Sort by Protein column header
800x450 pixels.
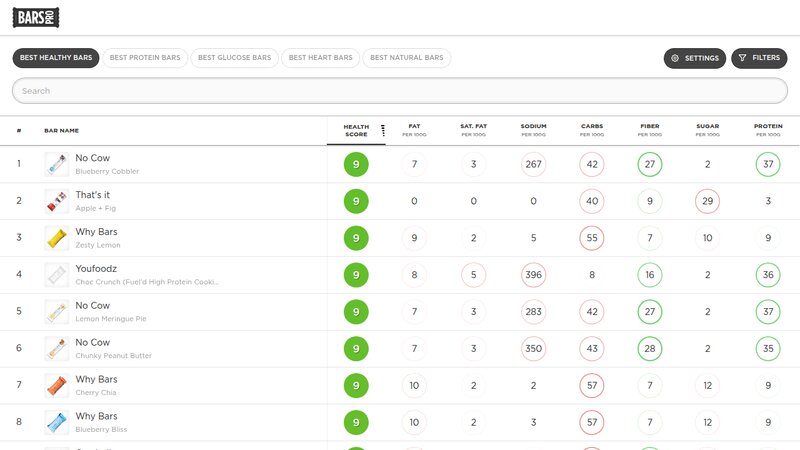pyautogui.click(x=768, y=130)
